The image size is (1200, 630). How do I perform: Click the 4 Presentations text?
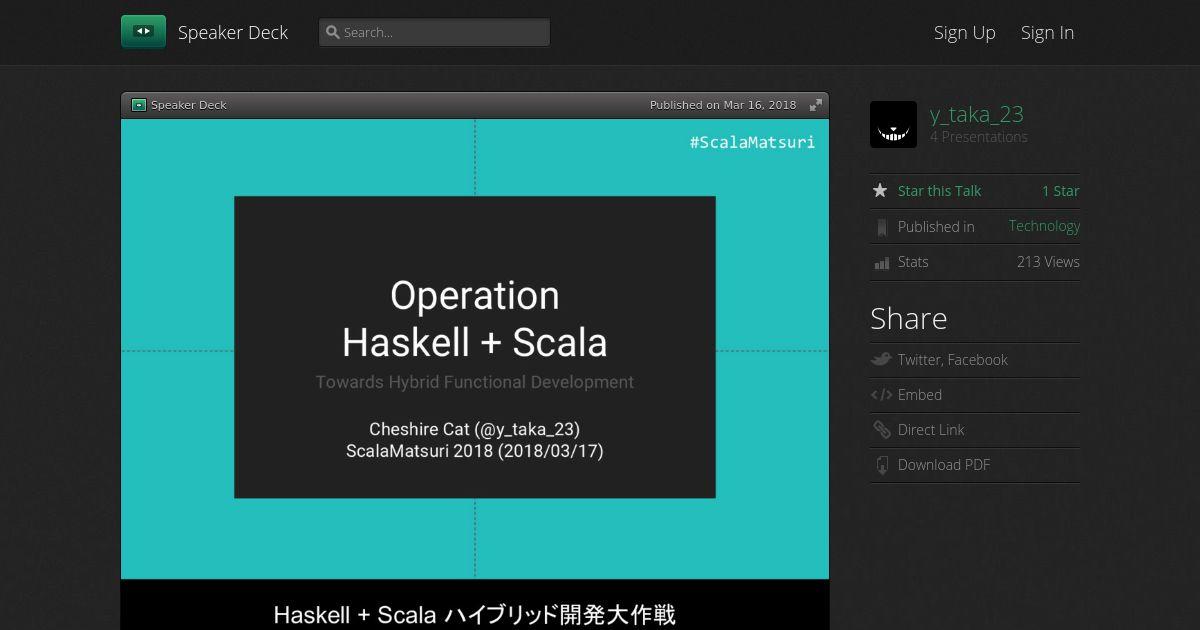click(979, 137)
